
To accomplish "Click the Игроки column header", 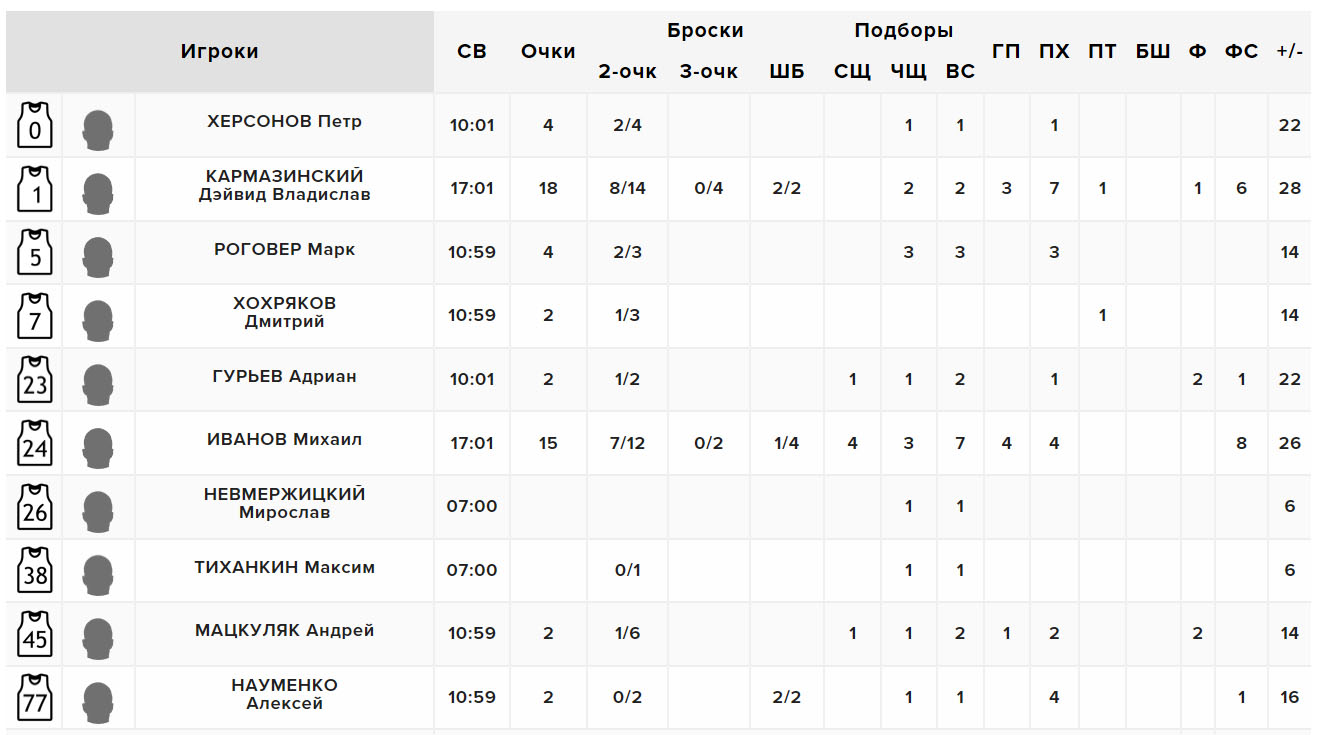I will point(220,51).
